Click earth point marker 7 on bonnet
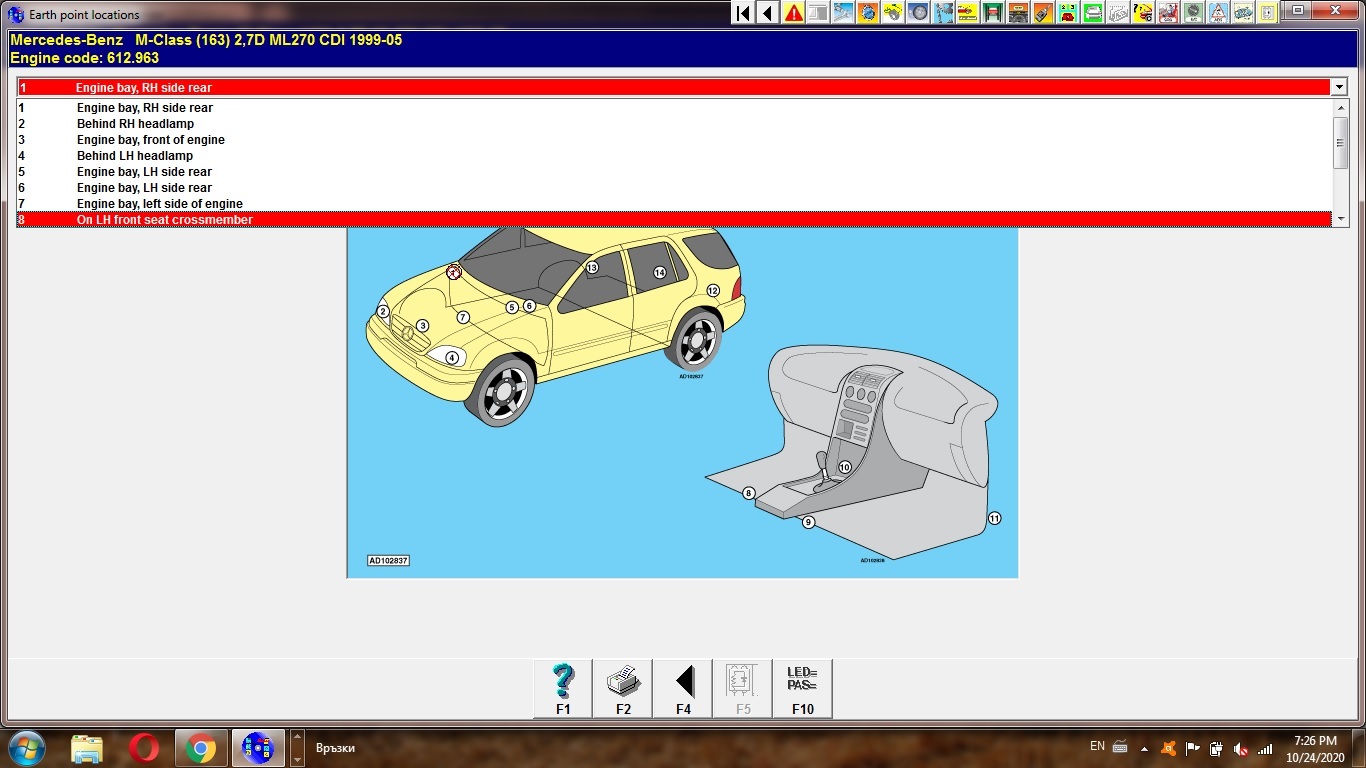1366x768 pixels. pos(463,317)
